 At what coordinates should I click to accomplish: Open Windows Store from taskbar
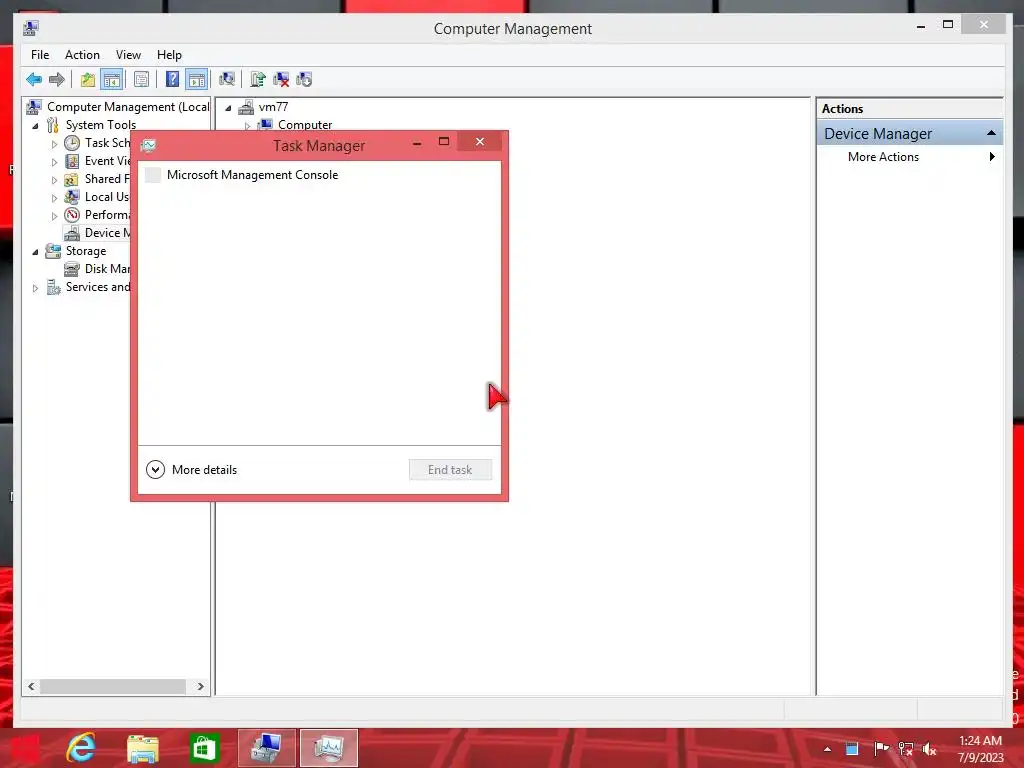[x=204, y=748]
